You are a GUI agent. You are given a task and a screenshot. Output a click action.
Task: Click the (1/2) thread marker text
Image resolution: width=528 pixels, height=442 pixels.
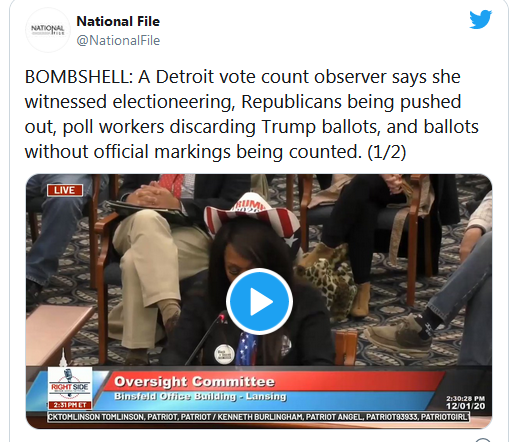387,151
